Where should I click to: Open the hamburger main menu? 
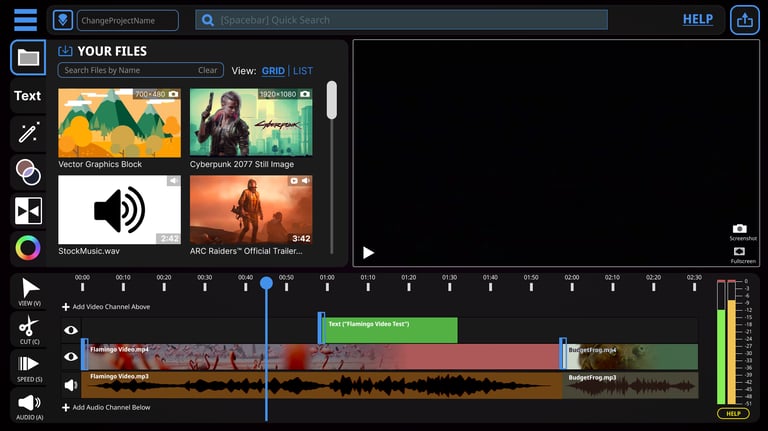click(25, 20)
